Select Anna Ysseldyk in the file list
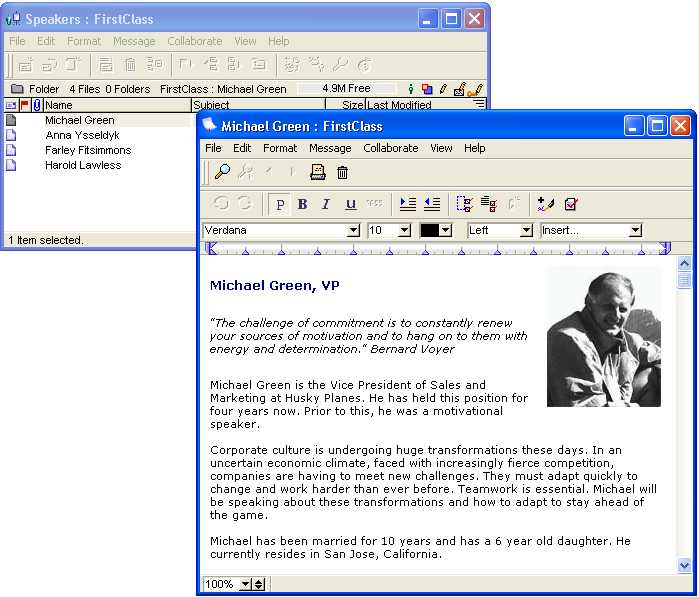Image resolution: width=699 pixels, height=597 pixels. coord(80,135)
